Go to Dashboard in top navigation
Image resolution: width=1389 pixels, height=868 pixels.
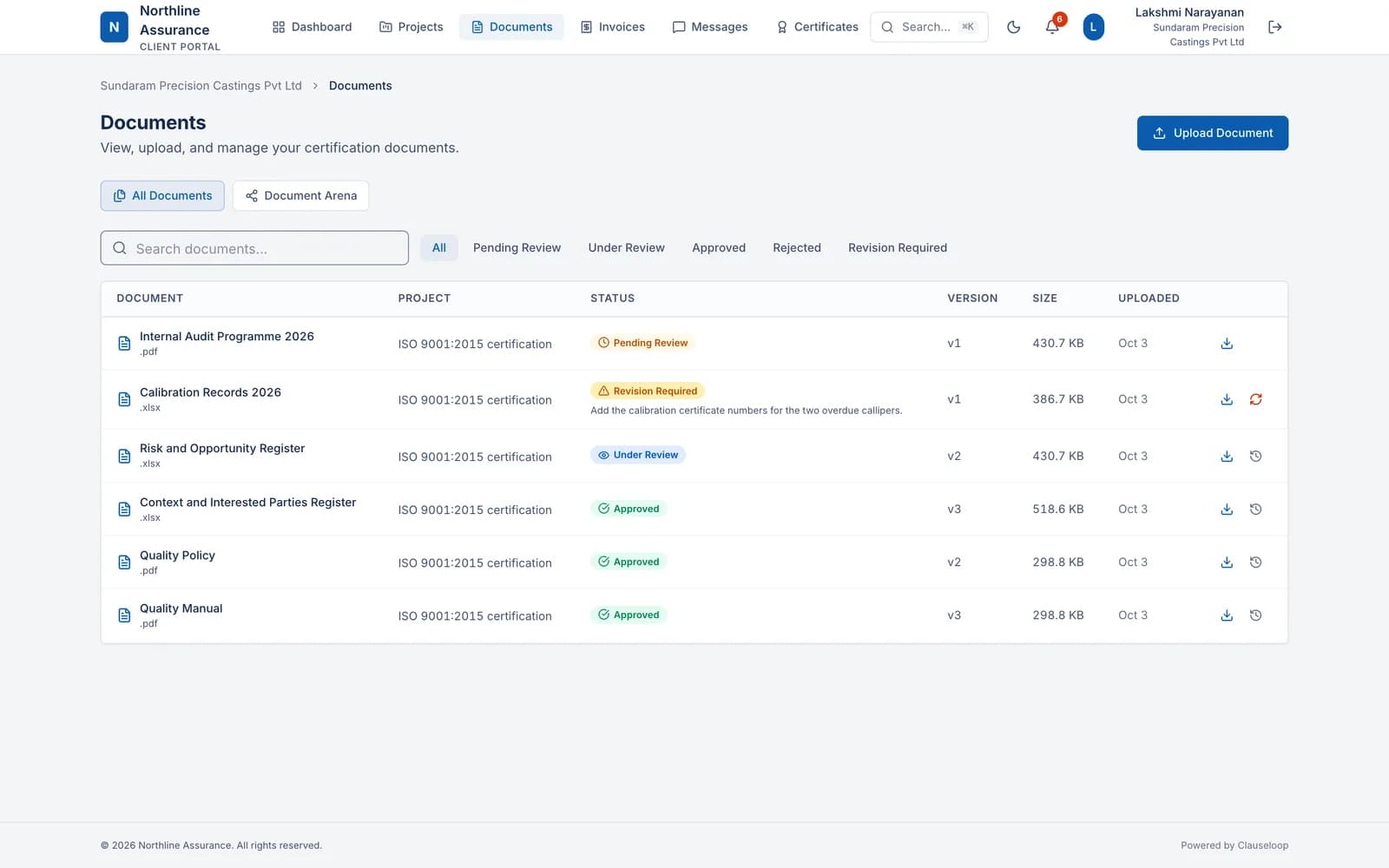pos(312,27)
